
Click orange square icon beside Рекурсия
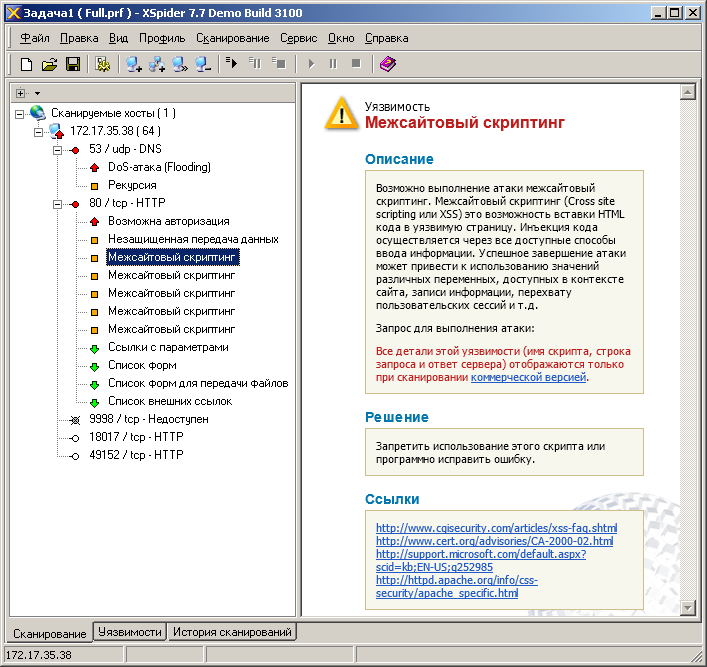click(94, 186)
